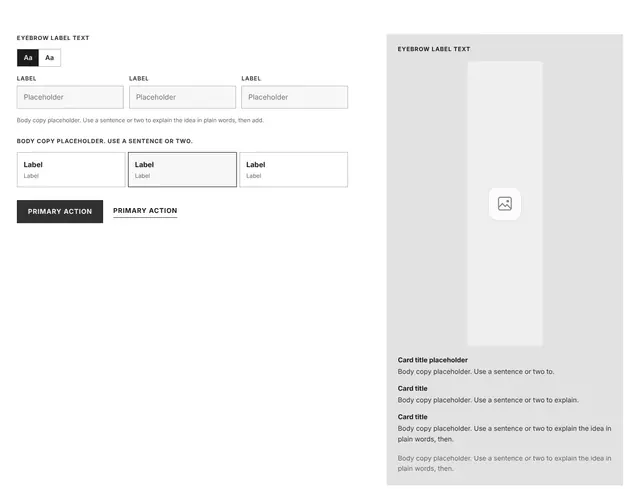The image size is (640, 489).
Task: Focus the third Placeholder input field
Action: pyautogui.click(x=294, y=97)
